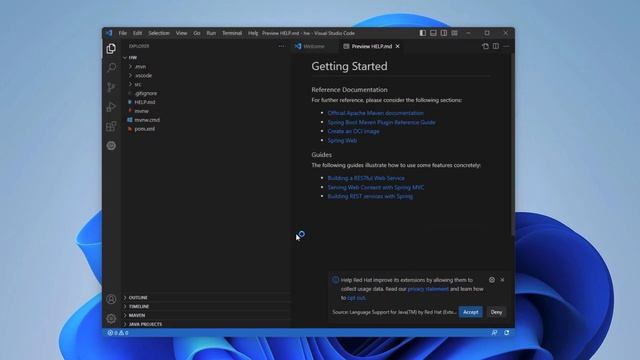Click the Show Source icon in the editor toolbar

pos(485,47)
